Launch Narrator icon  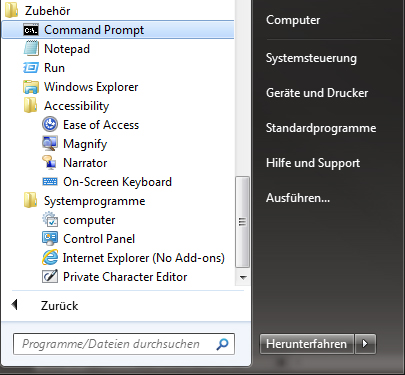click(x=50, y=163)
